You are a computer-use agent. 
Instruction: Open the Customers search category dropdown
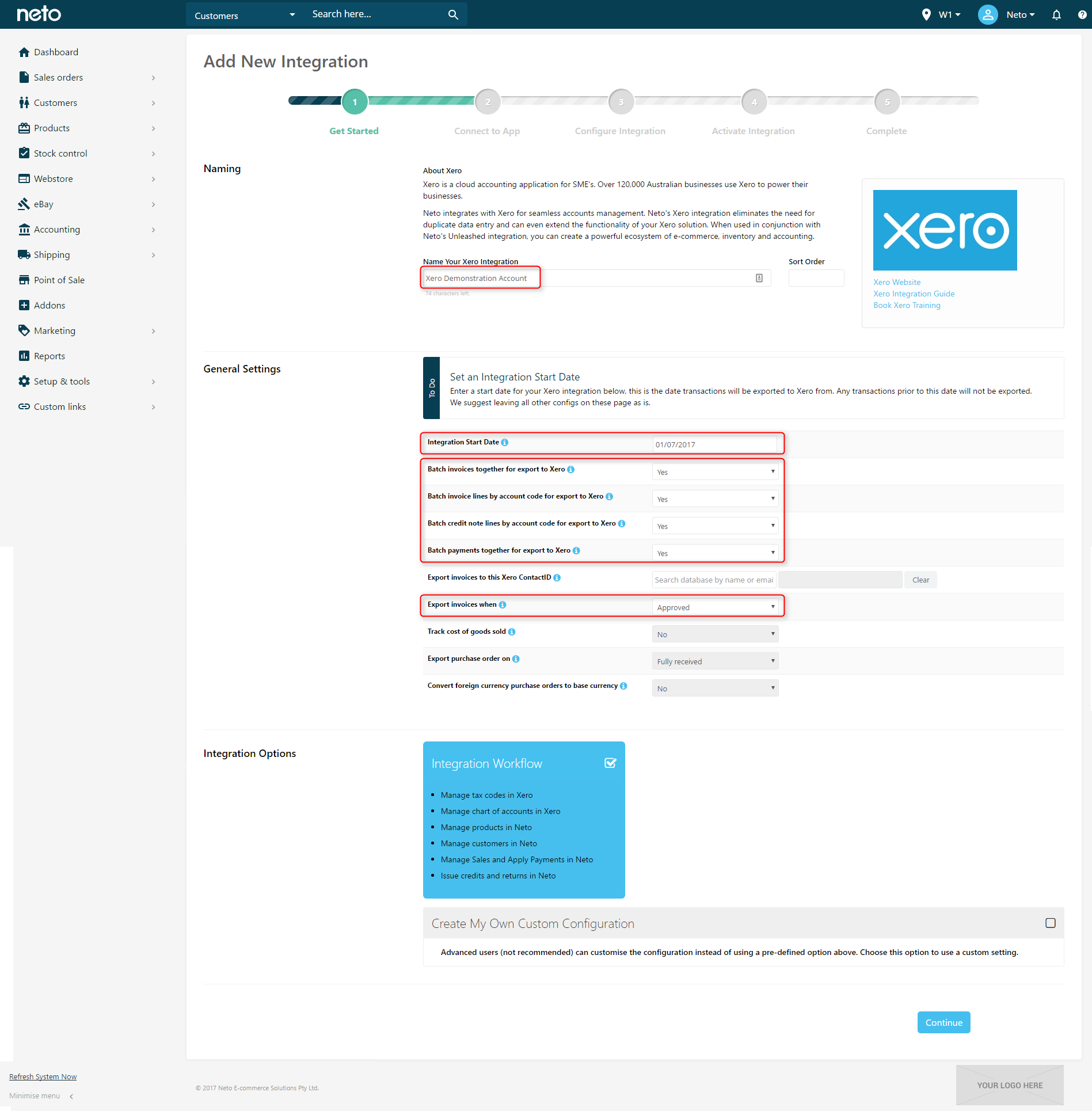[245, 14]
